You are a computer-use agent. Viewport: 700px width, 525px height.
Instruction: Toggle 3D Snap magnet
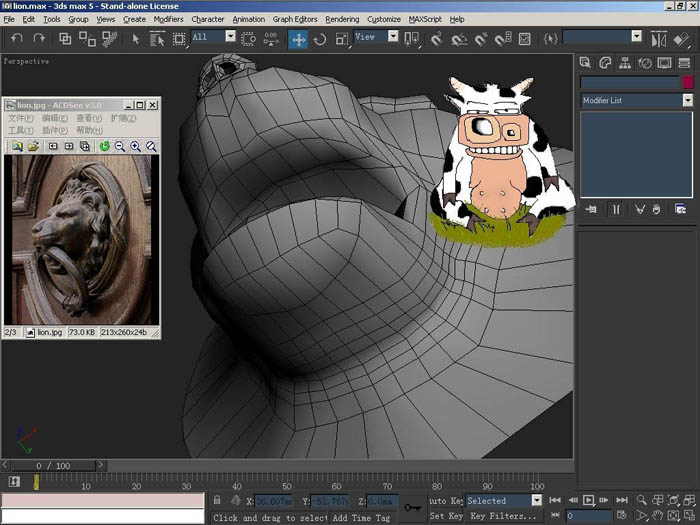coord(436,39)
